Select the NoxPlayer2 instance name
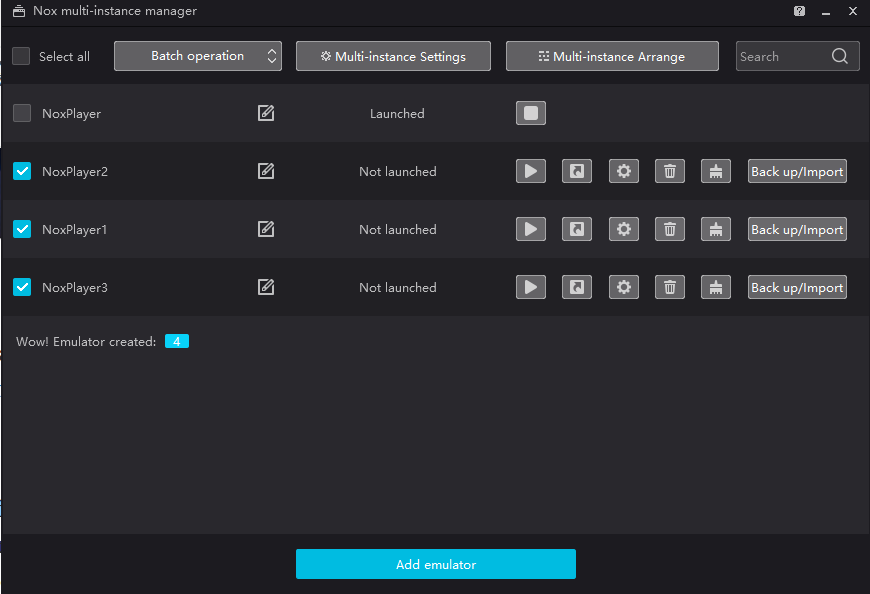This screenshot has width=870, height=594. point(75,171)
